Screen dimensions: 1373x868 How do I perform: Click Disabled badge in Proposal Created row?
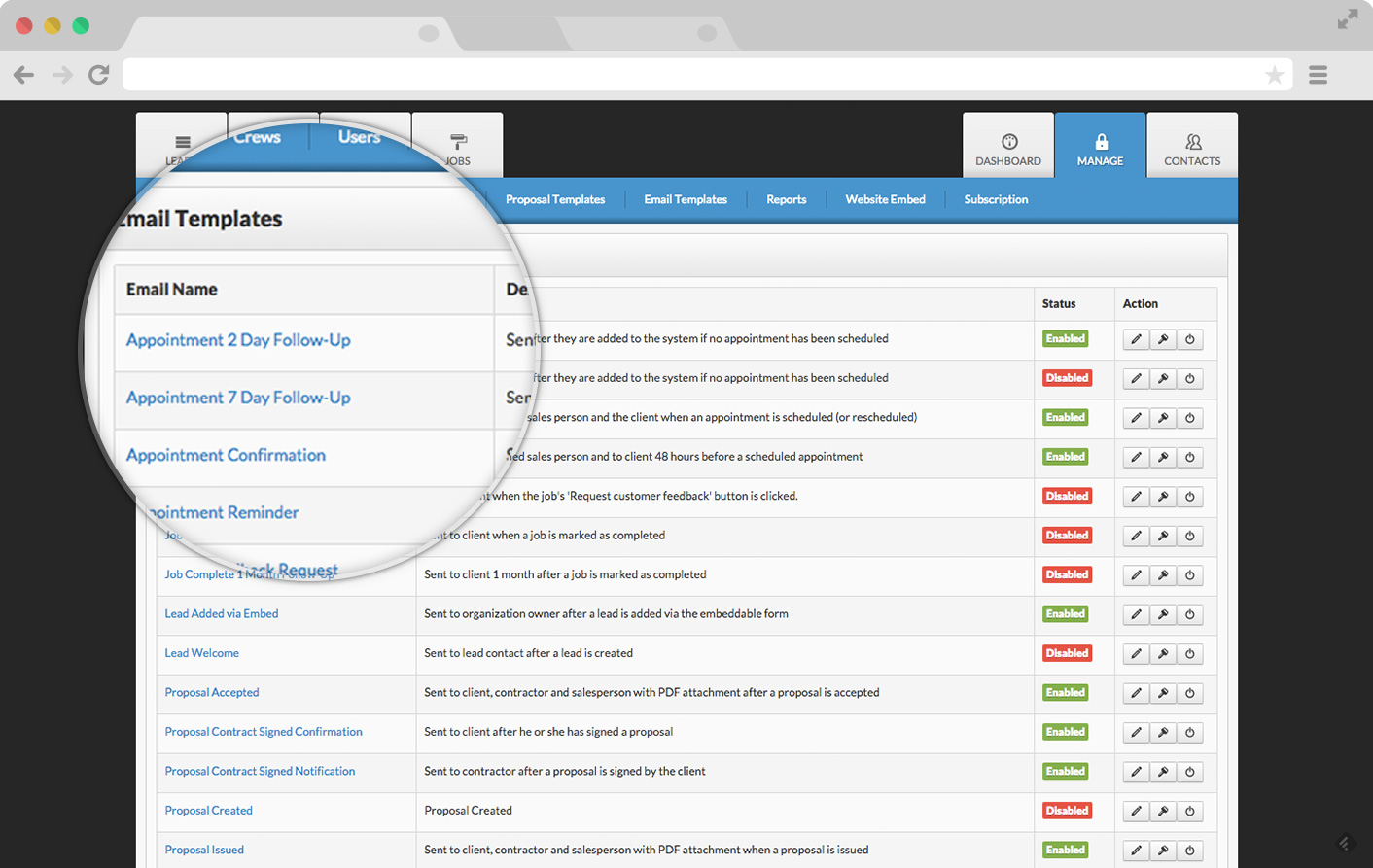1067,811
